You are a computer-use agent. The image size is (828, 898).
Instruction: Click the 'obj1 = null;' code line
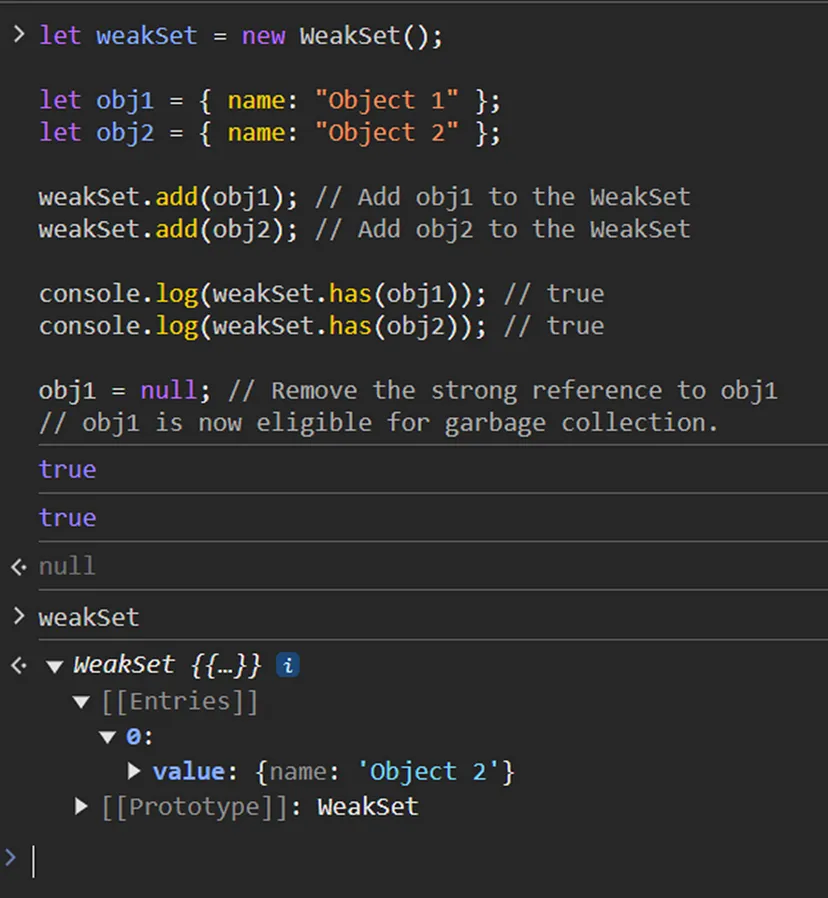tap(126, 390)
